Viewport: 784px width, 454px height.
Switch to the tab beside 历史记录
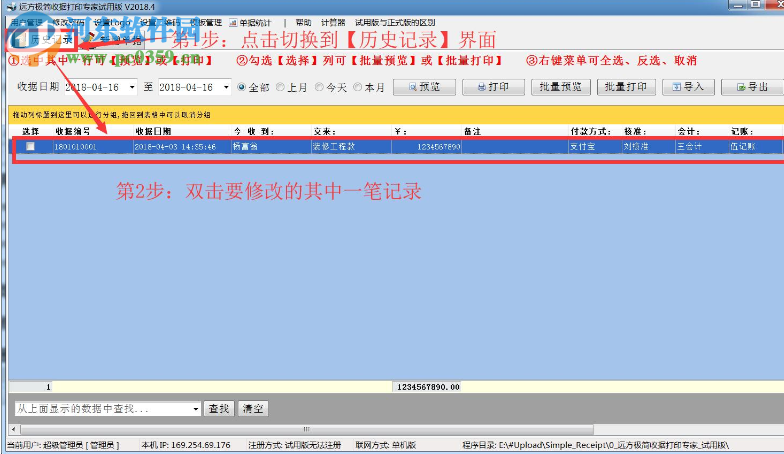(113, 40)
